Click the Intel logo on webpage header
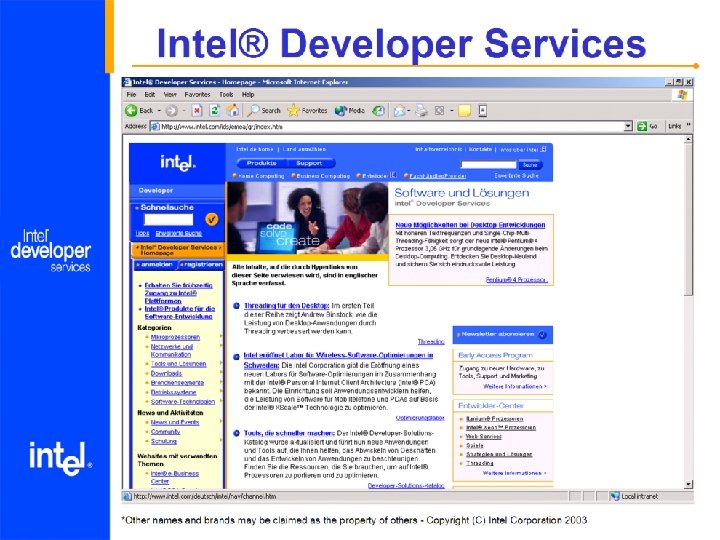Viewport: 720px width, 540px height. click(178, 163)
